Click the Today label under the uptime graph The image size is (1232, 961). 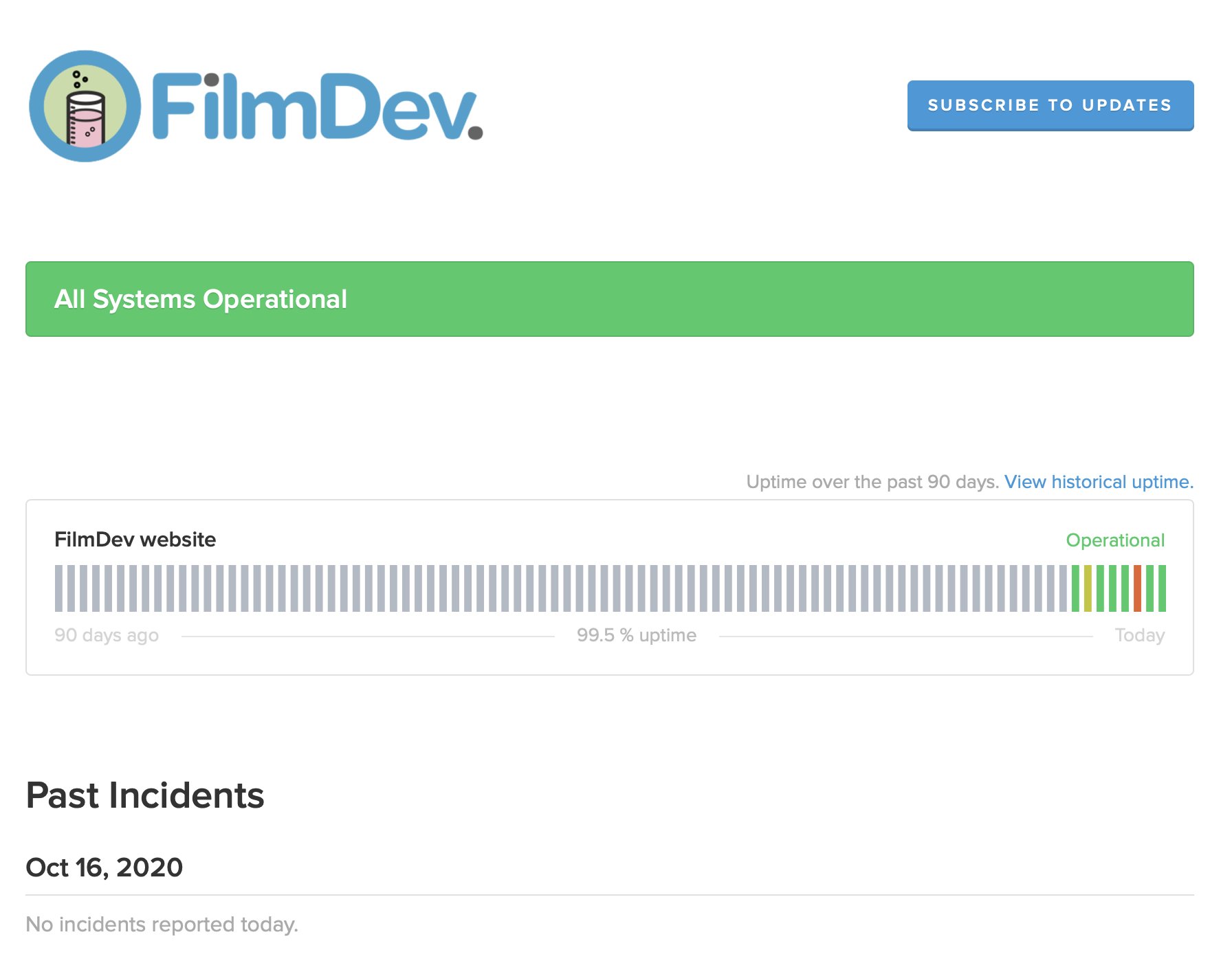tap(1141, 635)
